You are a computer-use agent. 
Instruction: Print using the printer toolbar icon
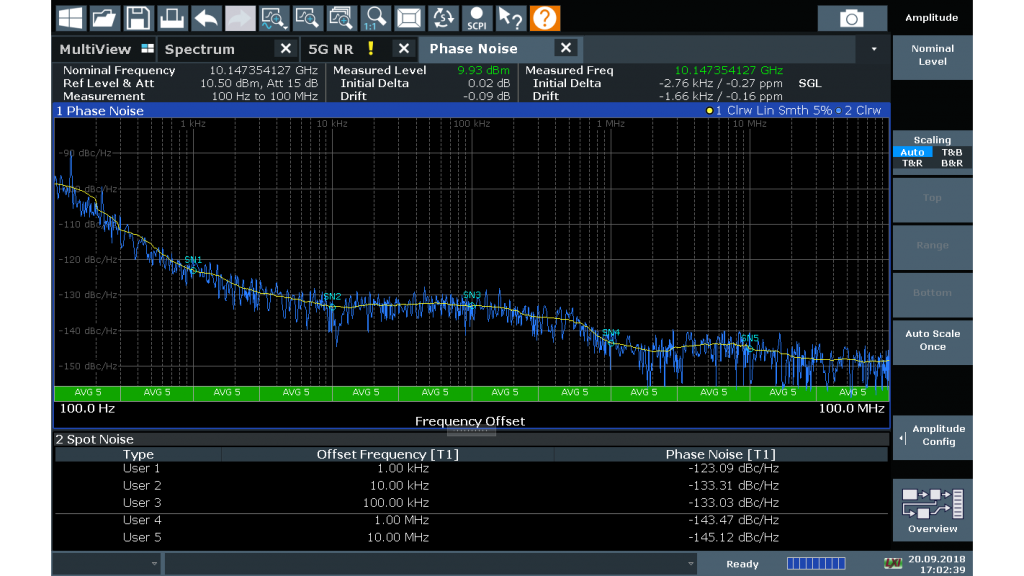[172, 18]
